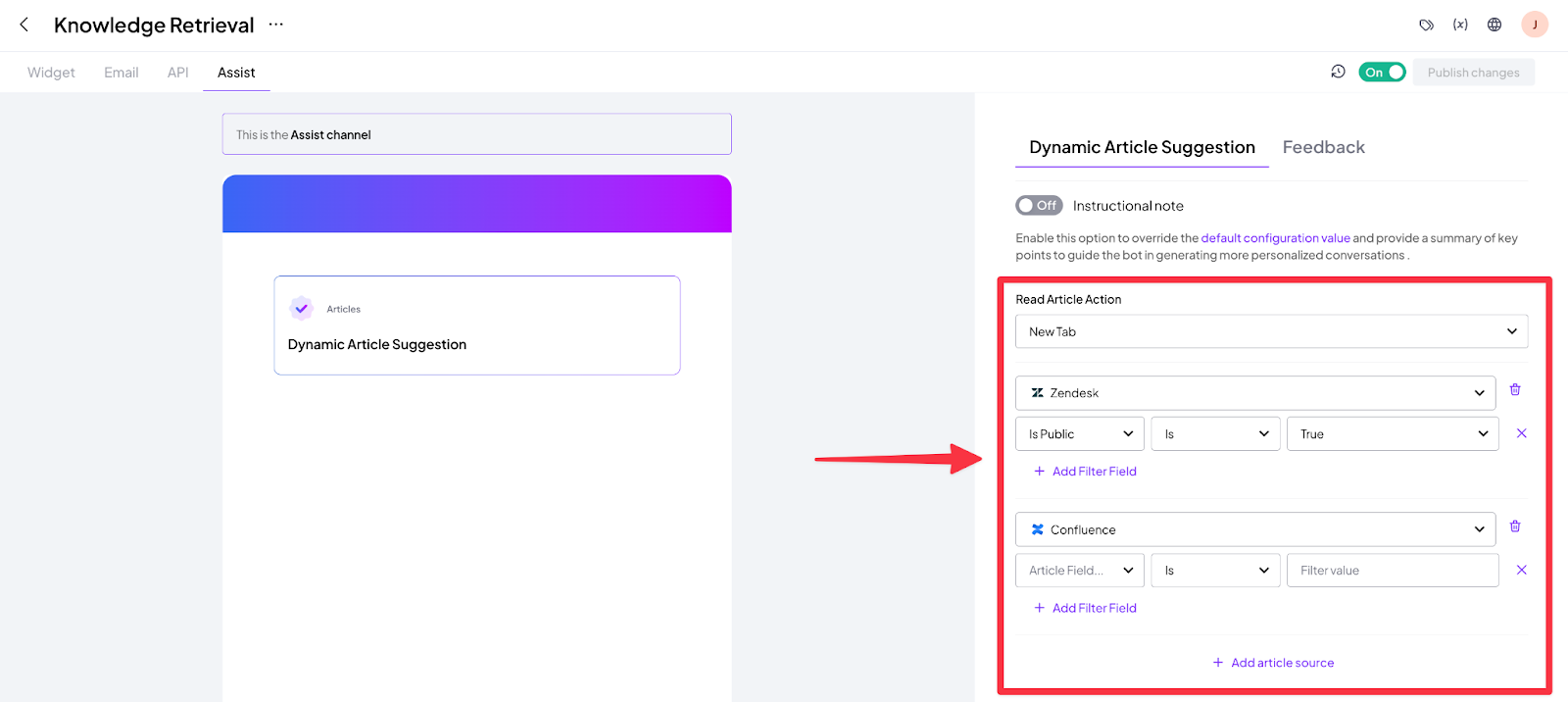
Task: Delete the Confluence article source
Action: click(1515, 526)
